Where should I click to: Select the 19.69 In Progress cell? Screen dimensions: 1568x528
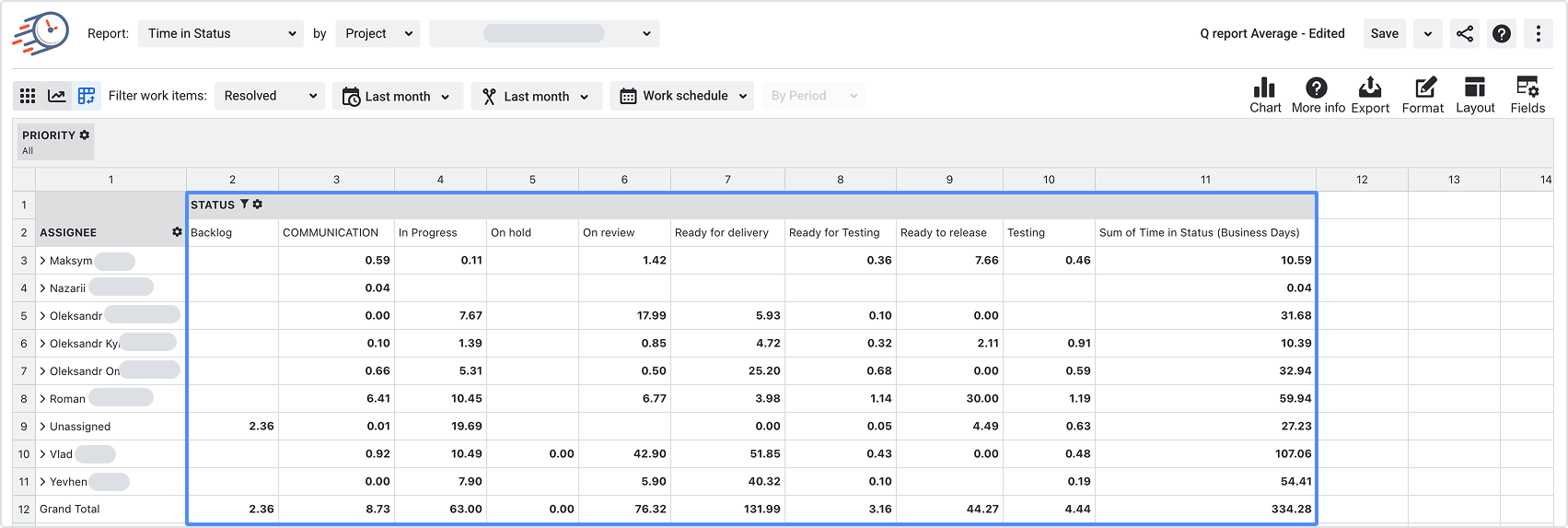[x=440, y=426]
